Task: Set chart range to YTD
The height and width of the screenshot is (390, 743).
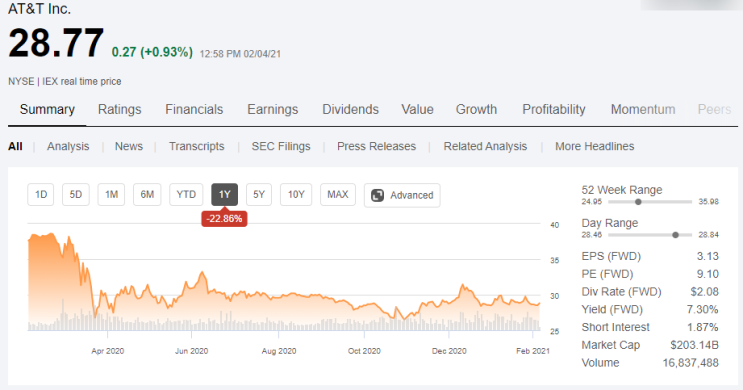Action: point(186,195)
